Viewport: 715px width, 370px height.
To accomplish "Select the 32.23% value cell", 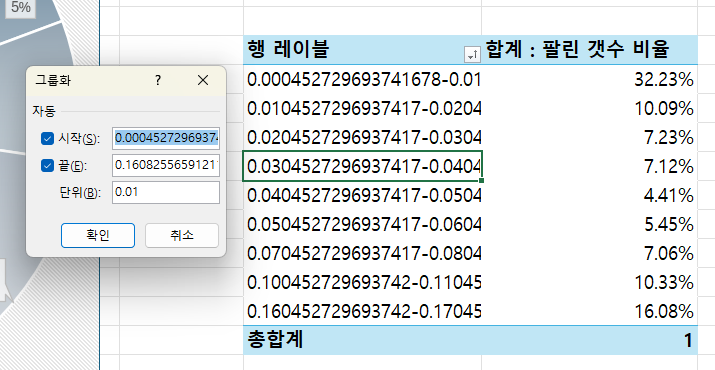I will click(590, 80).
